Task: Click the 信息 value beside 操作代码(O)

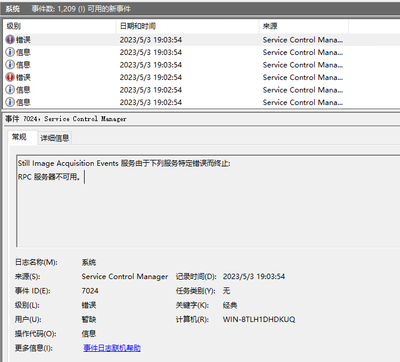Action: tap(89, 334)
